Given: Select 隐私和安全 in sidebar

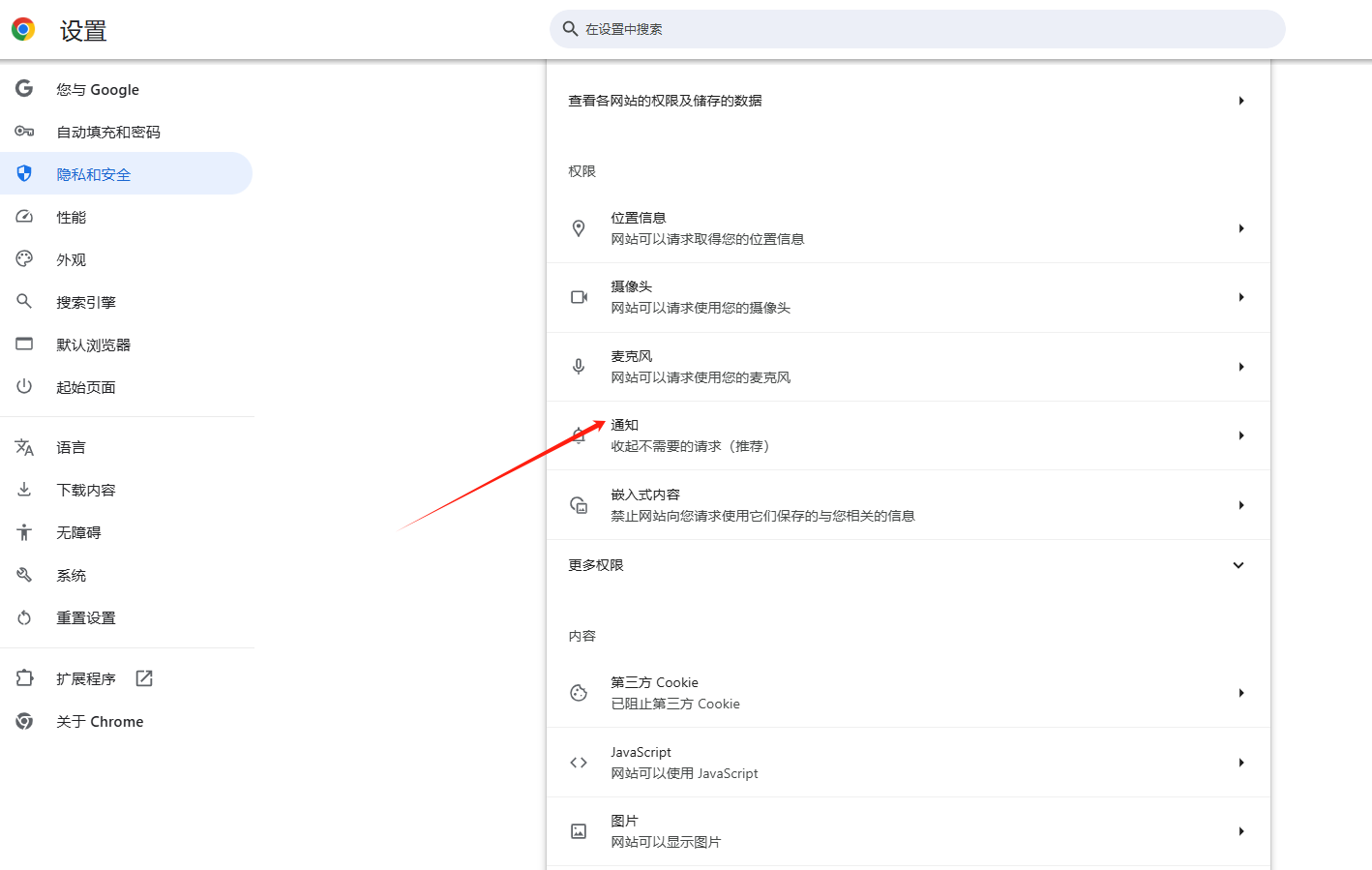Looking at the screenshot, I should (x=126, y=174).
